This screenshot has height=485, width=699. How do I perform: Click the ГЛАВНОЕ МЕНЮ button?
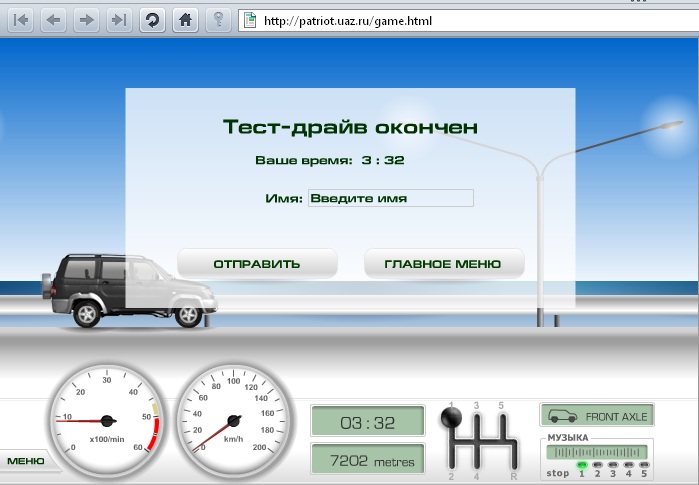pos(443,264)
